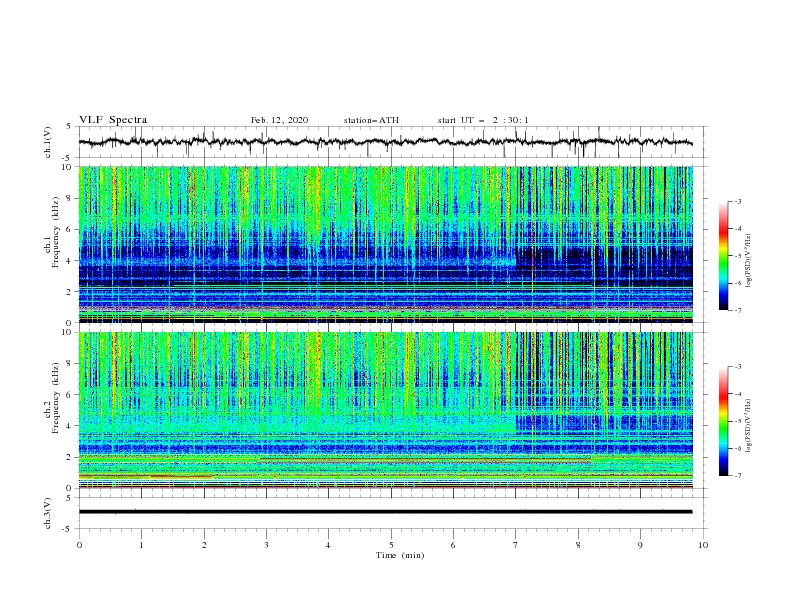Click the ch.1 spectrogram panel
The image size is (792, 612).
[385, 244]
